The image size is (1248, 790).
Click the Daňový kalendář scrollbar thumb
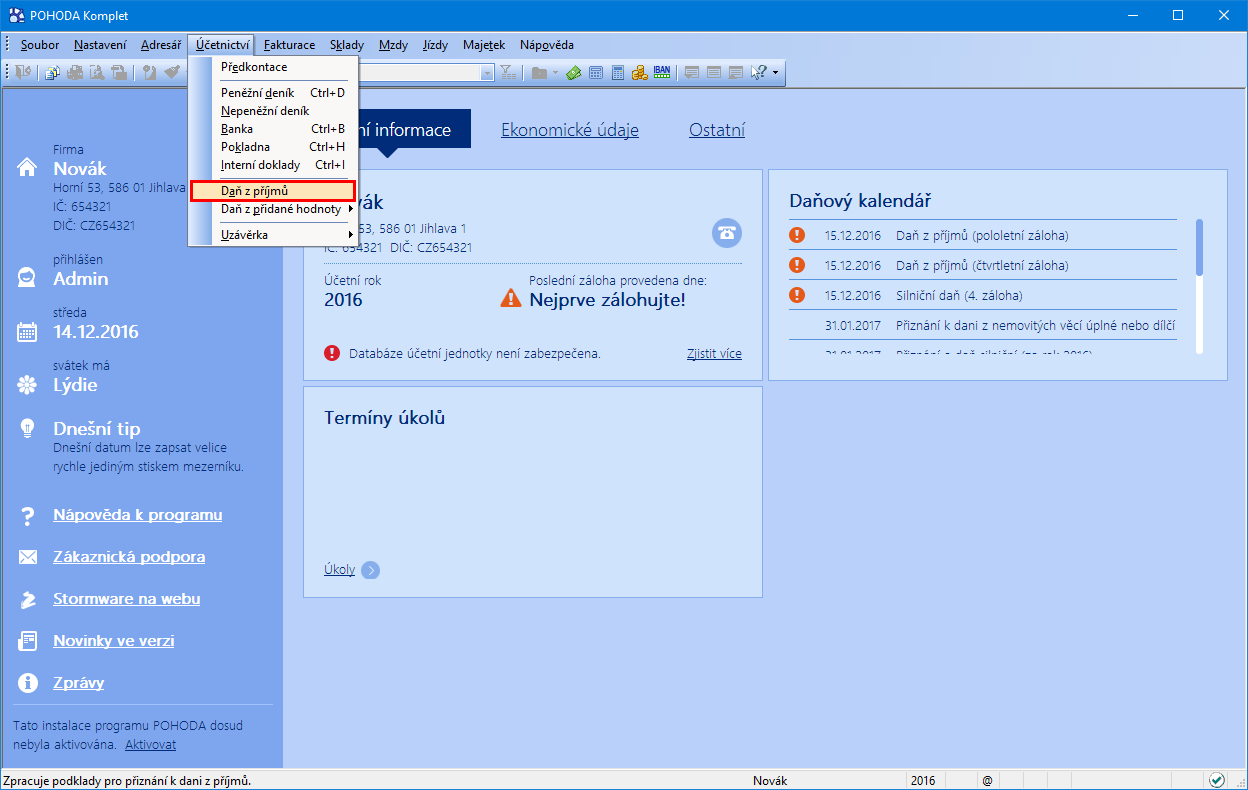point(1199,246)
